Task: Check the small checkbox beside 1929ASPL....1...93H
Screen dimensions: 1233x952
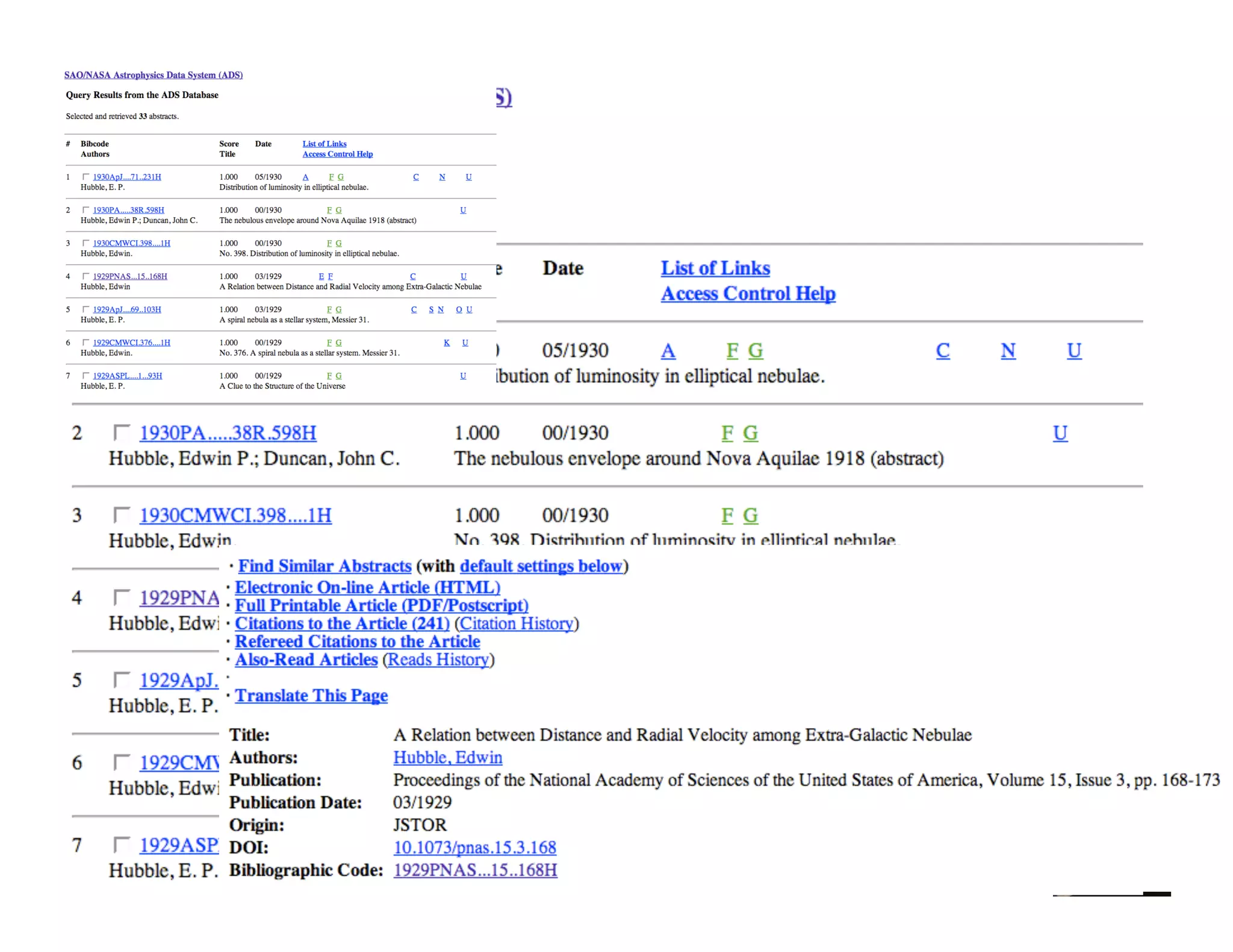Action: pos(86,376)
